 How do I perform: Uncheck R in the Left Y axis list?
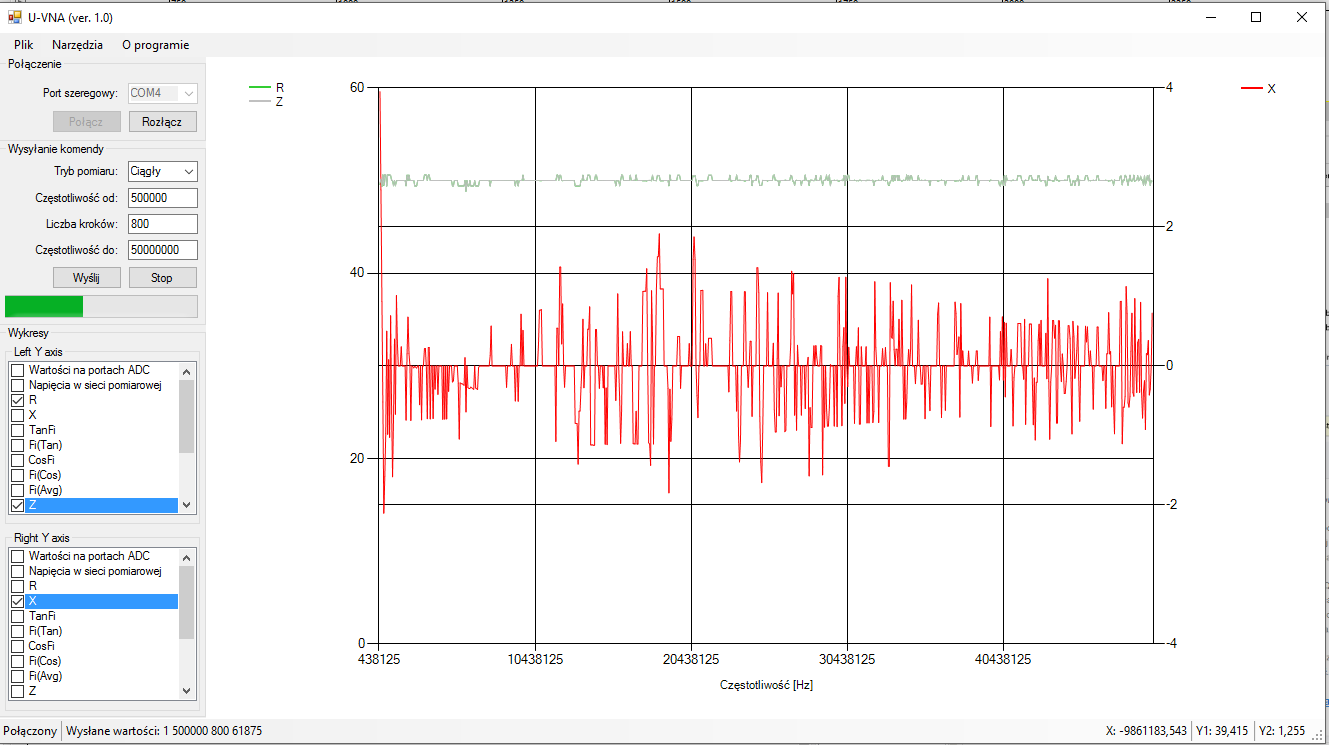(17, 400)
